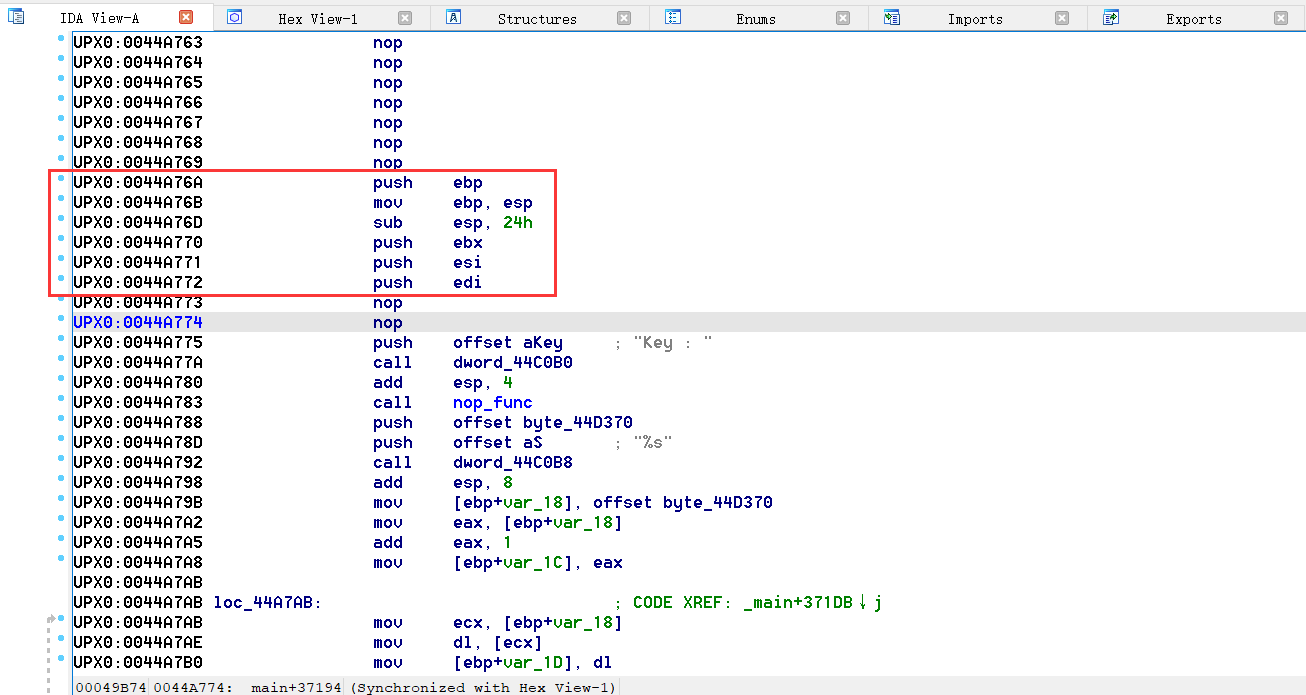
Task: Close the IDA View-A tab
Action: 186,17
